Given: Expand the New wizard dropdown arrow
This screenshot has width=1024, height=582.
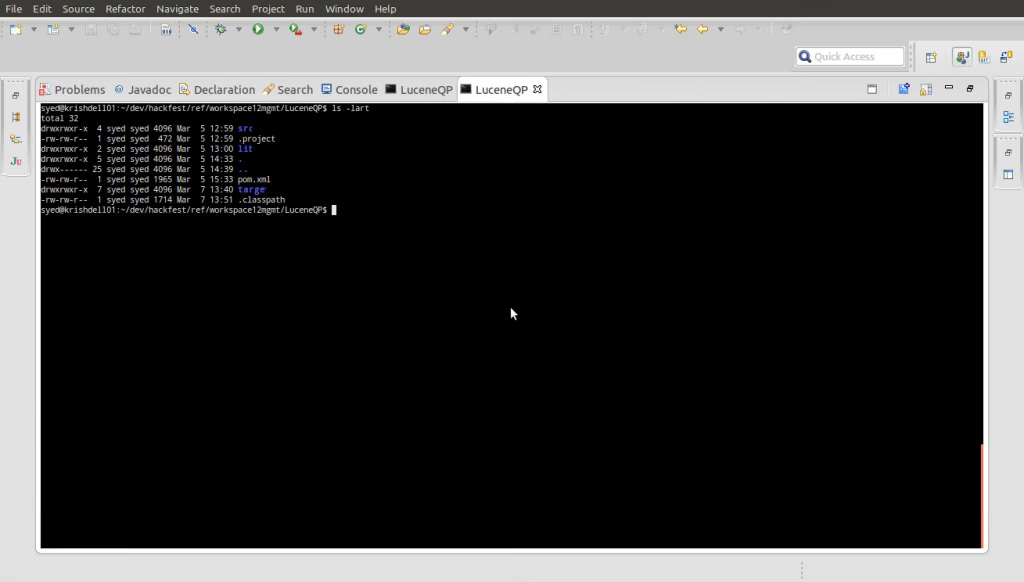Looking at the screenshot, I should [33, 29].
